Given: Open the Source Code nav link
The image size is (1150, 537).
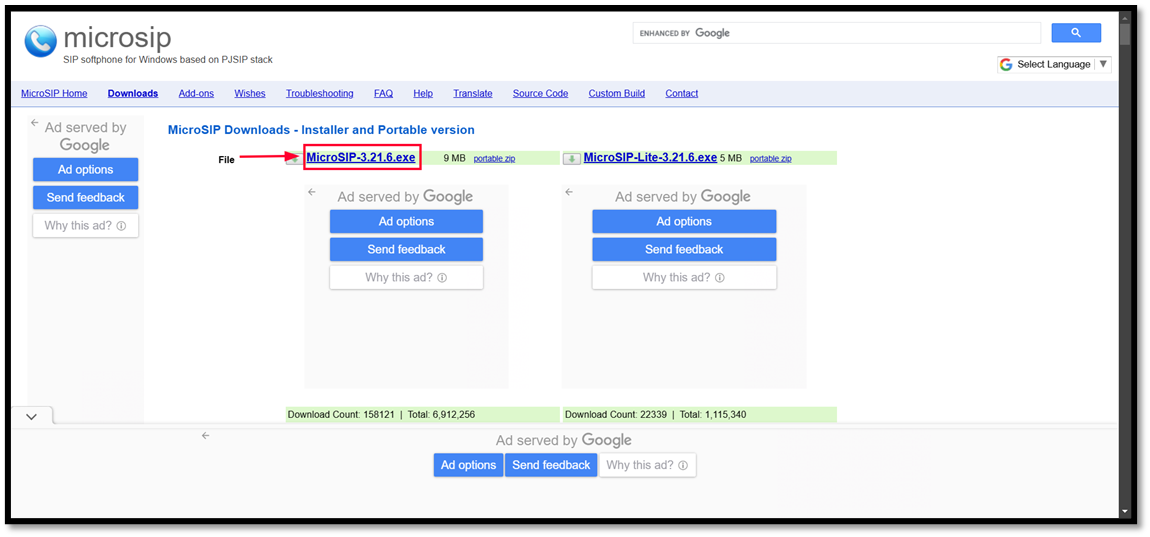Looking at the screenshot, I should click(x=540, y=93).
